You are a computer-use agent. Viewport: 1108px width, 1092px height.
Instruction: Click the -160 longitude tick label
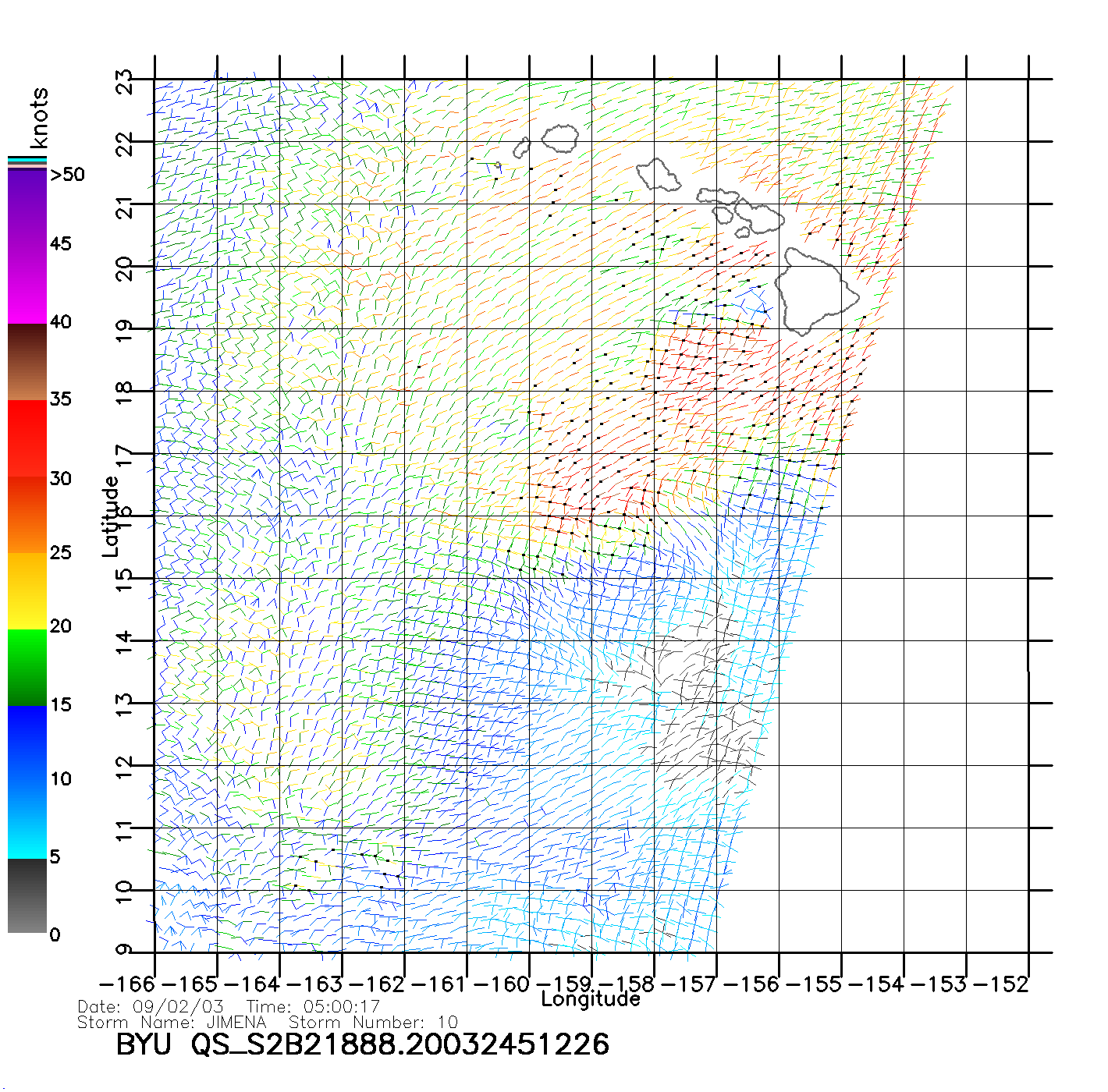point(500,984)
